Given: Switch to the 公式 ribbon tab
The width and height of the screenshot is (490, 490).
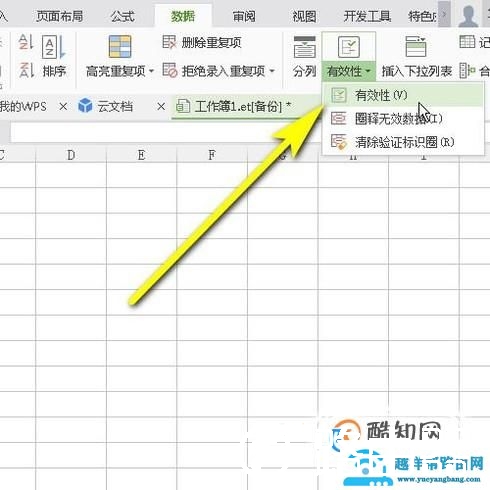Looking at the screenshot, I should click(123, 16).
